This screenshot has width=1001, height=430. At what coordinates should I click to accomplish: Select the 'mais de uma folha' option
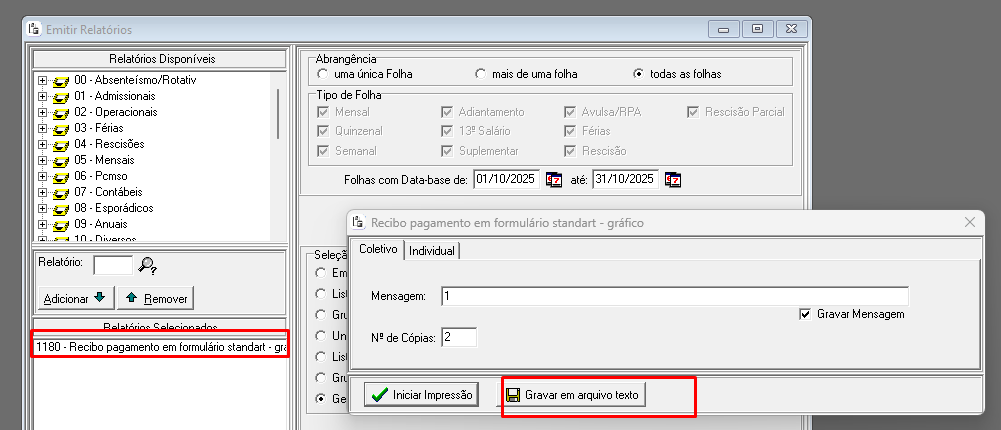pos(481,74)
